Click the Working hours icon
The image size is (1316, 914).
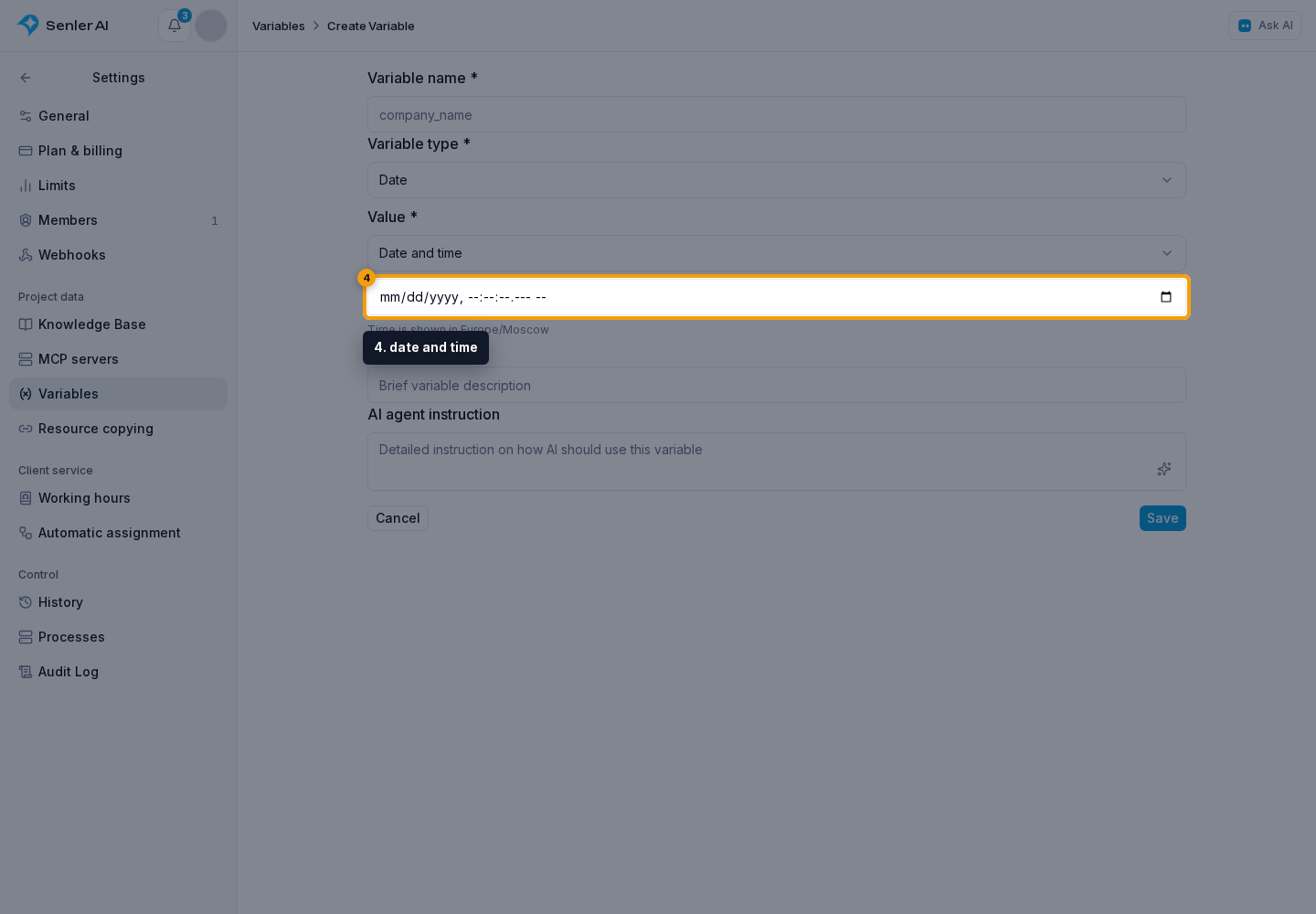point(26,498)
